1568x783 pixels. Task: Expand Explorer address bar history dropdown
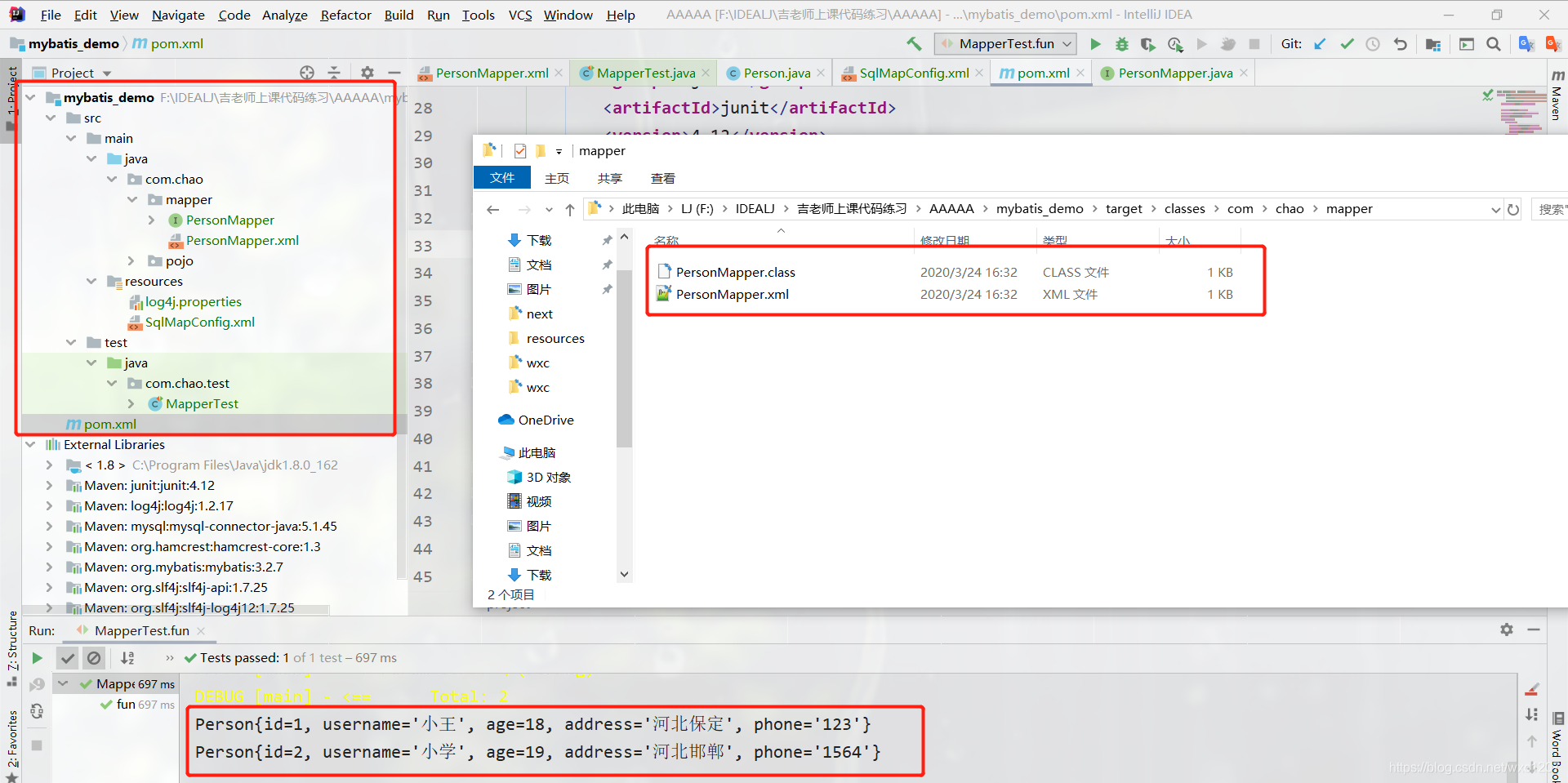1495,210
